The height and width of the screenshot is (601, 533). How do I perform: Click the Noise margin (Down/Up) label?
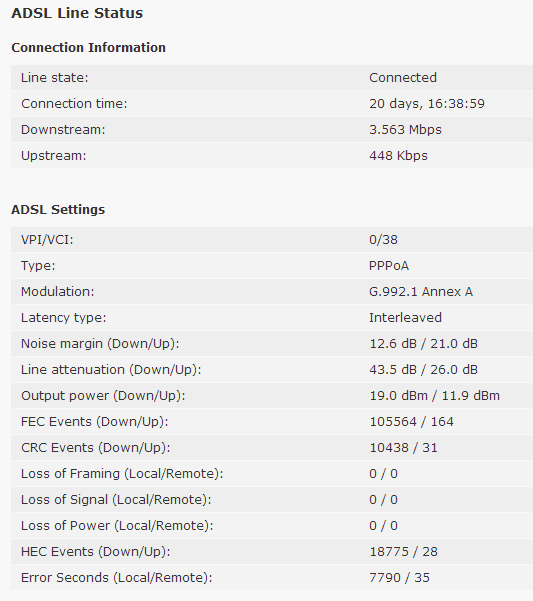tap(100, 344)
